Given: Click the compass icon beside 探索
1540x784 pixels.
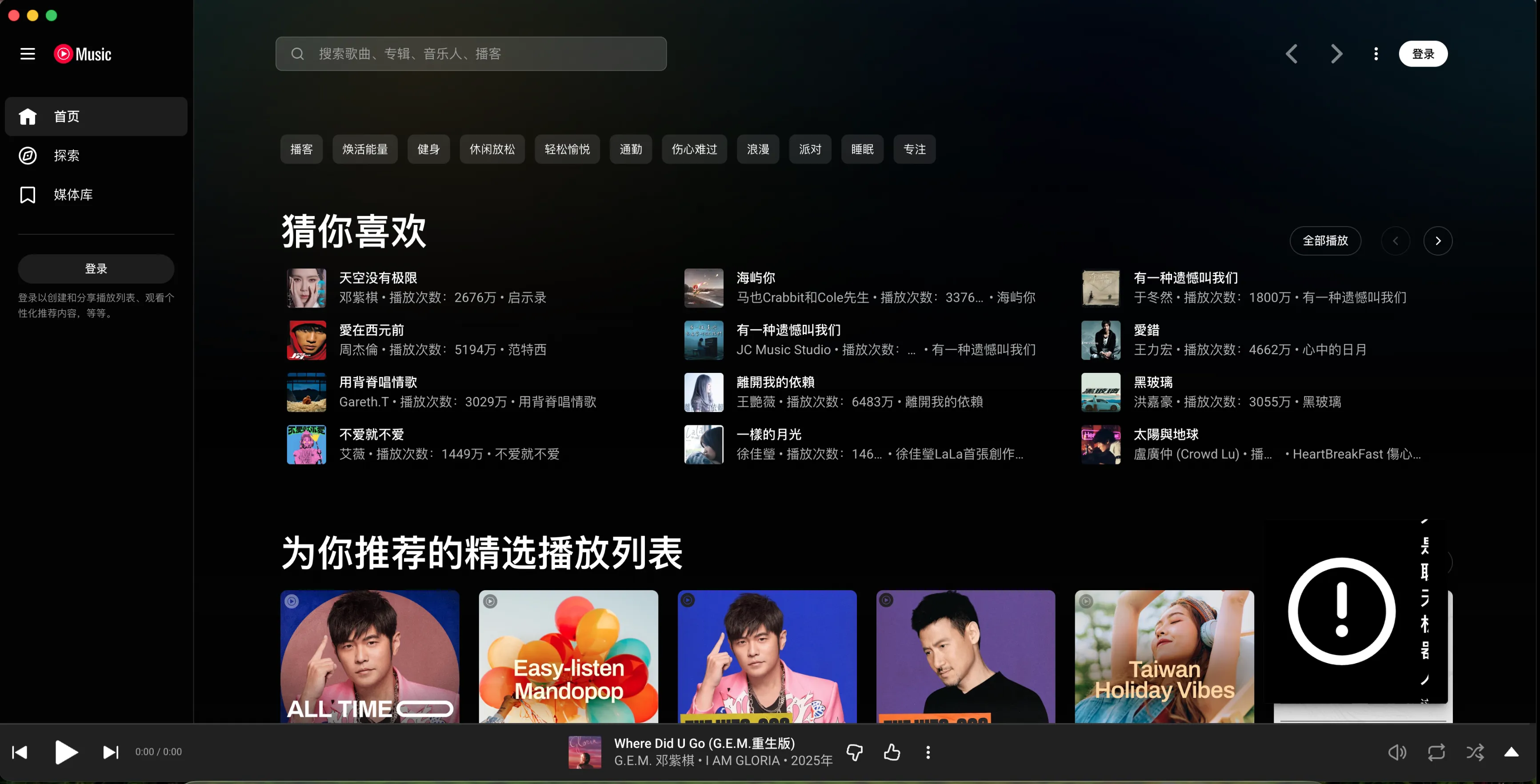Looking at the screenshot, I should pyautogui.click(x=28, y=156).
